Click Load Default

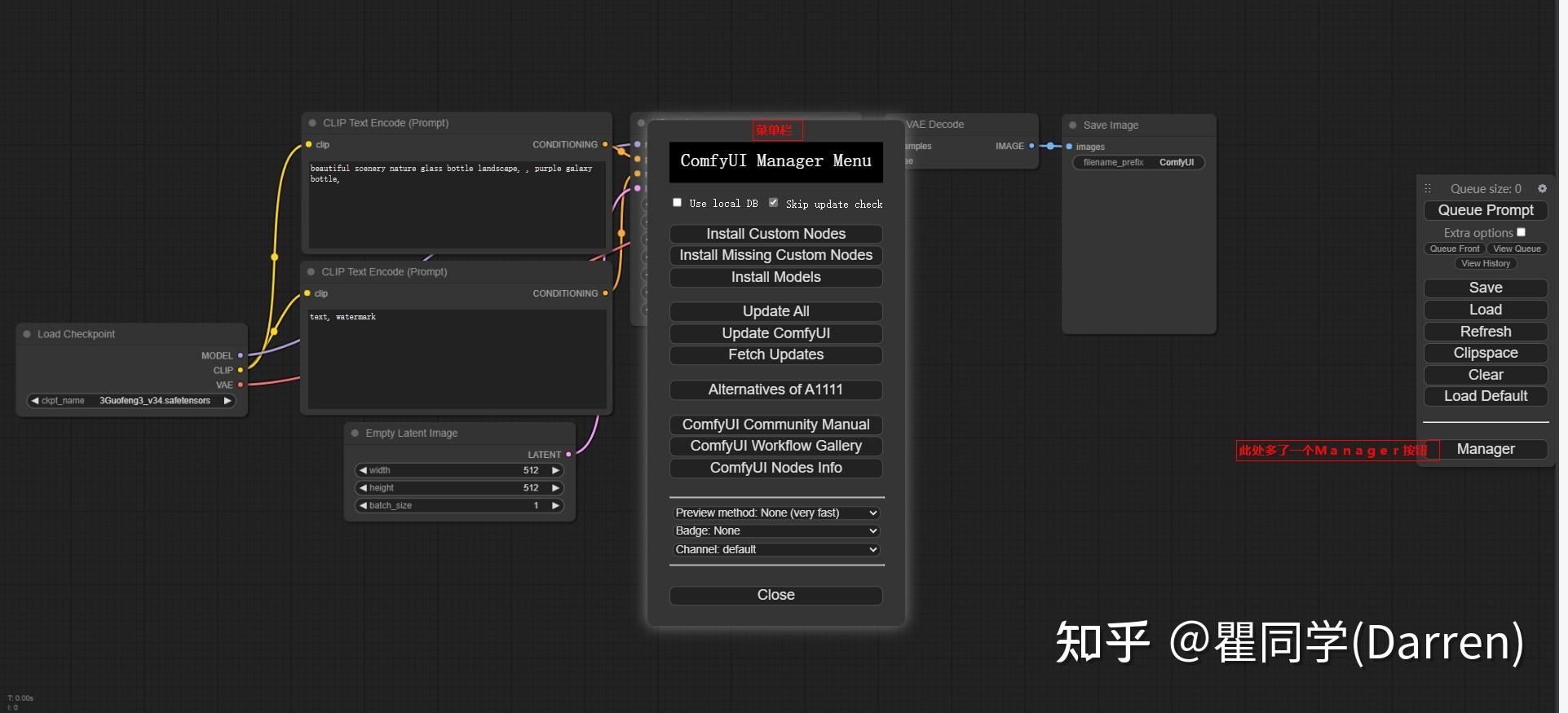[x=1486, y=396]
